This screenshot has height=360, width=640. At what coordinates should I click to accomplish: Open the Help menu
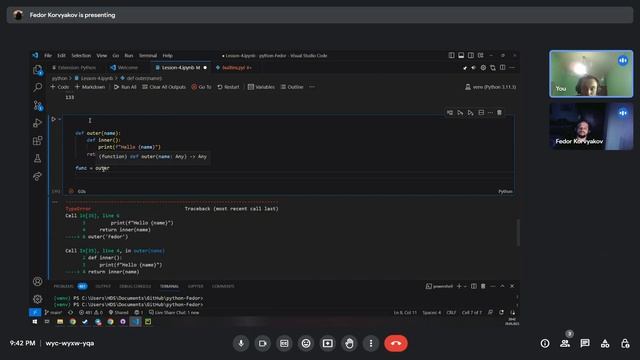click(x=167, y=56)
